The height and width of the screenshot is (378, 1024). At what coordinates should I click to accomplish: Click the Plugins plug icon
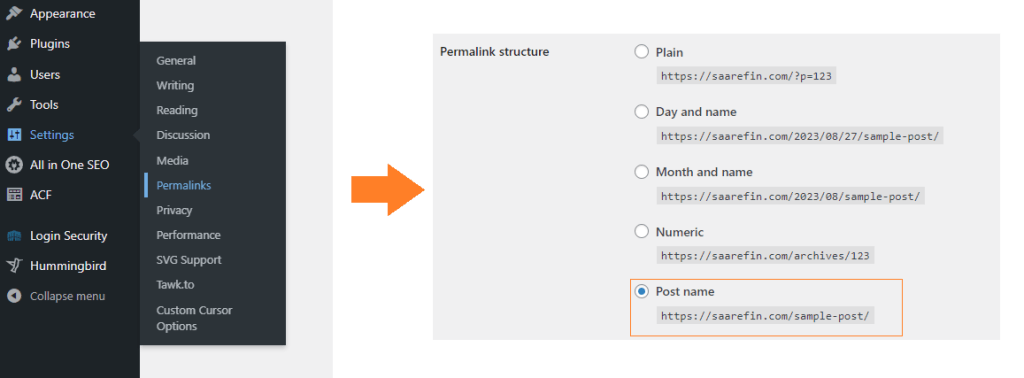(14, 44)
